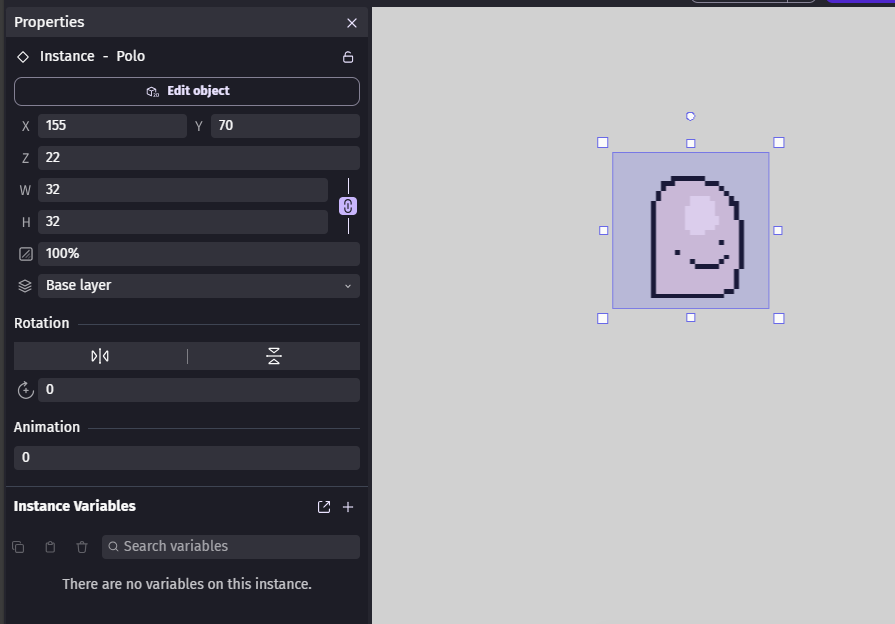Click the opacity 100% field
Image resolution: width=895 pixels, height=624 pixels.
pyautogui.click(x=199, y=253)
